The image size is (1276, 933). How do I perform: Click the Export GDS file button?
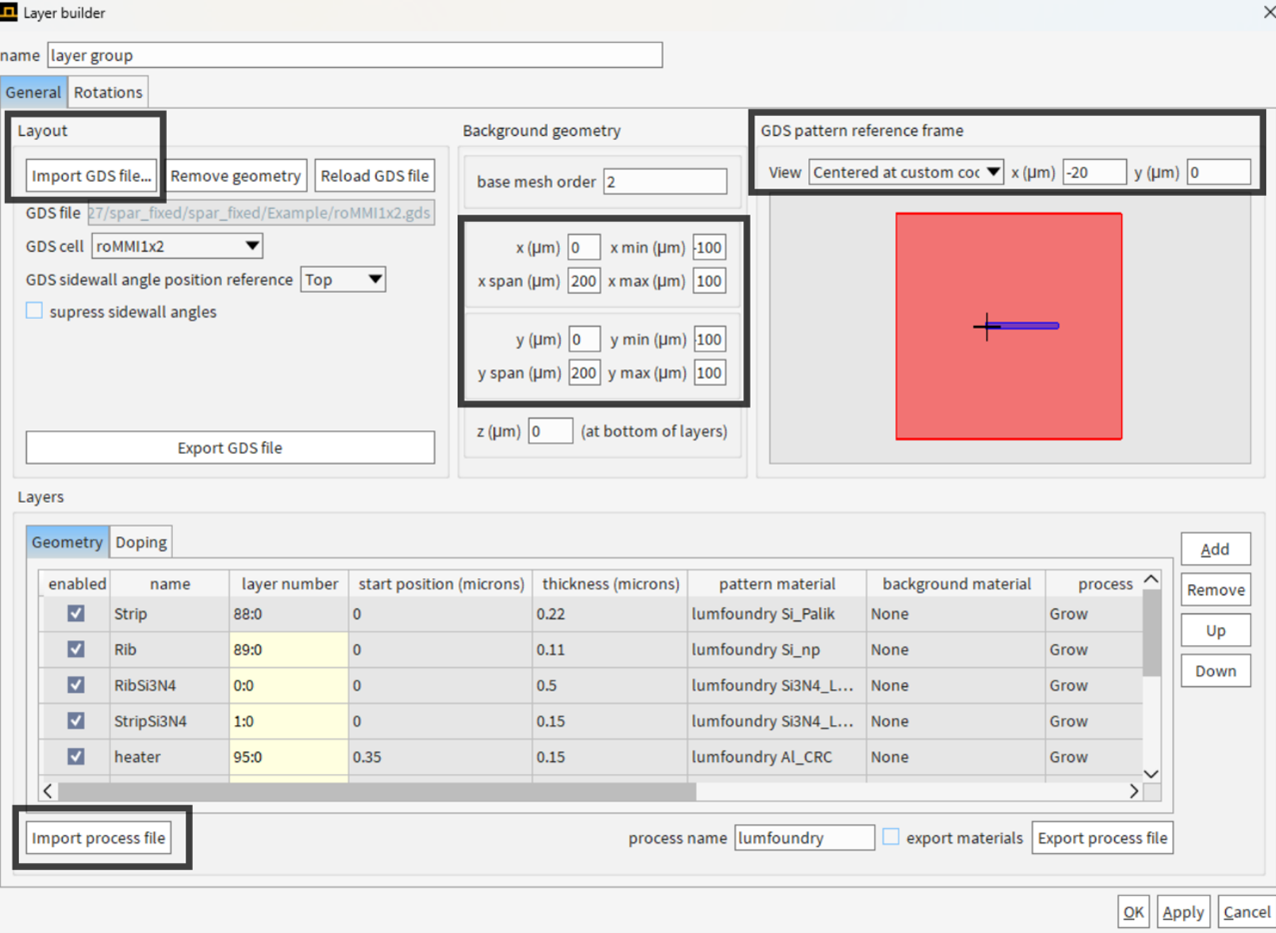(x=230, y=448)
